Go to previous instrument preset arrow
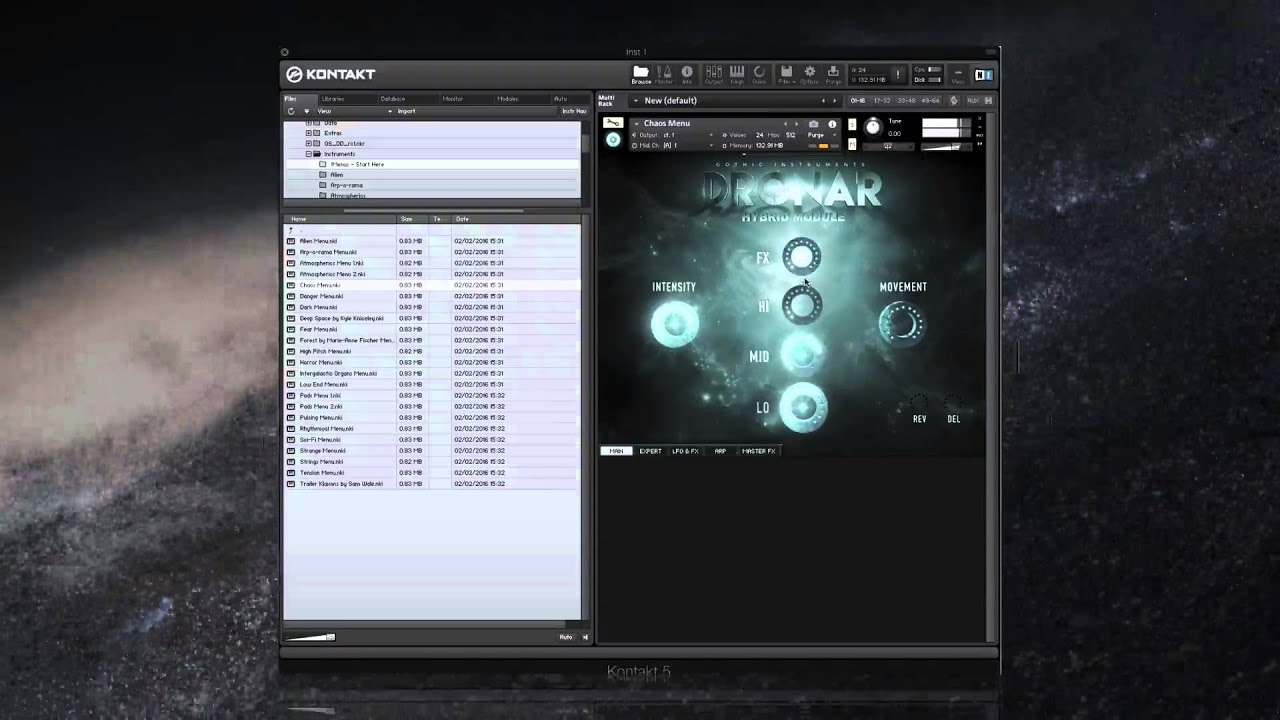 coord(785,124)
